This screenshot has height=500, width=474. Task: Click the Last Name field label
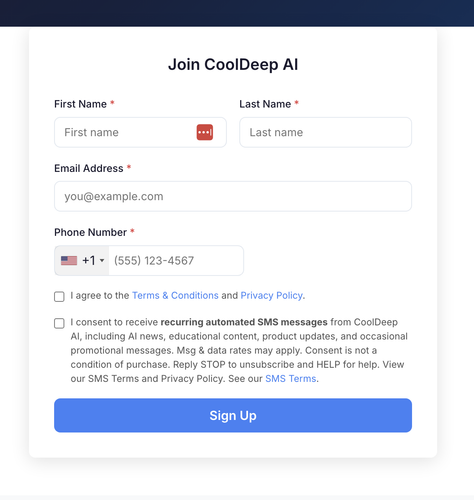[x=265, y=104]
